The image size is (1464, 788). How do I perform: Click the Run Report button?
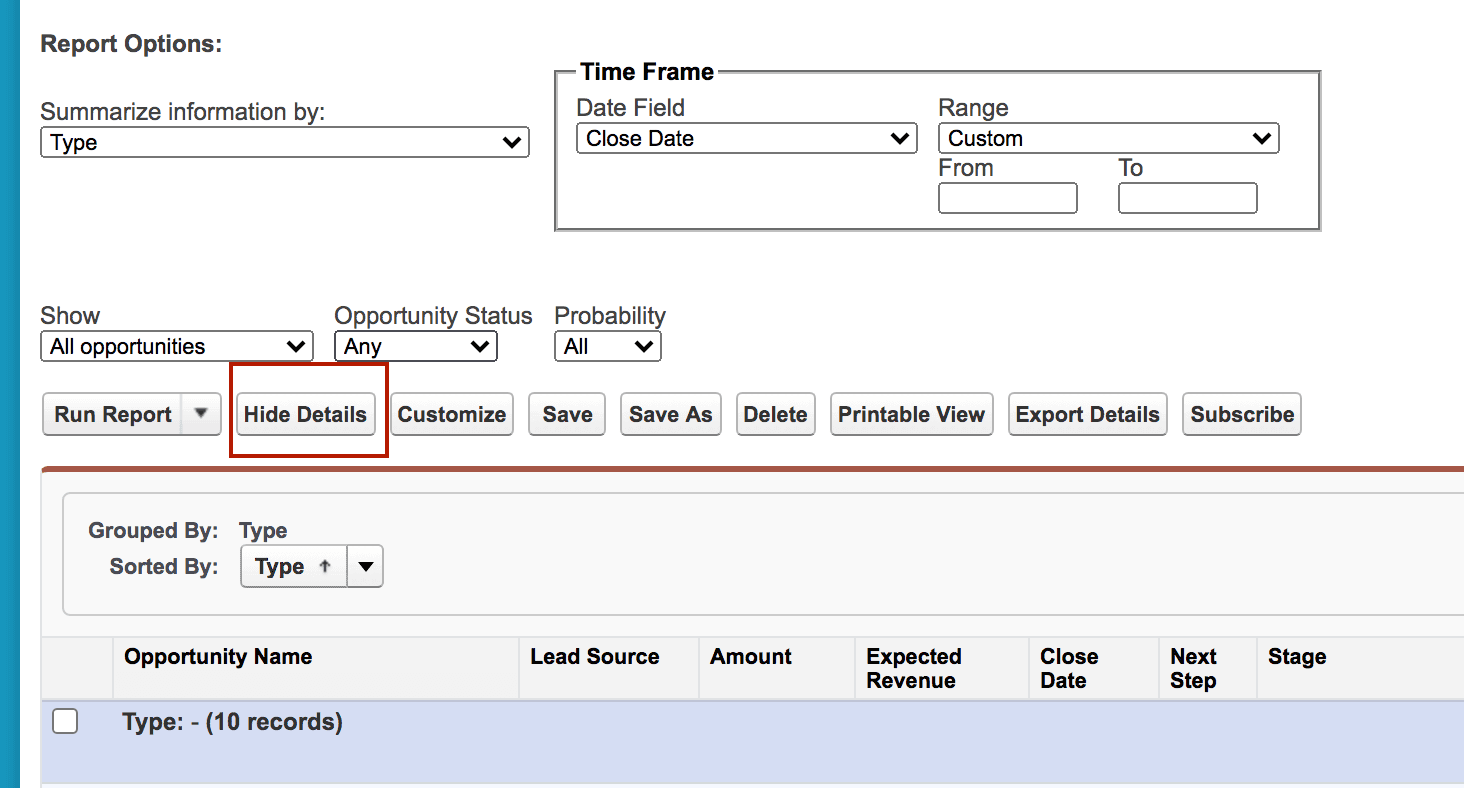112,414
